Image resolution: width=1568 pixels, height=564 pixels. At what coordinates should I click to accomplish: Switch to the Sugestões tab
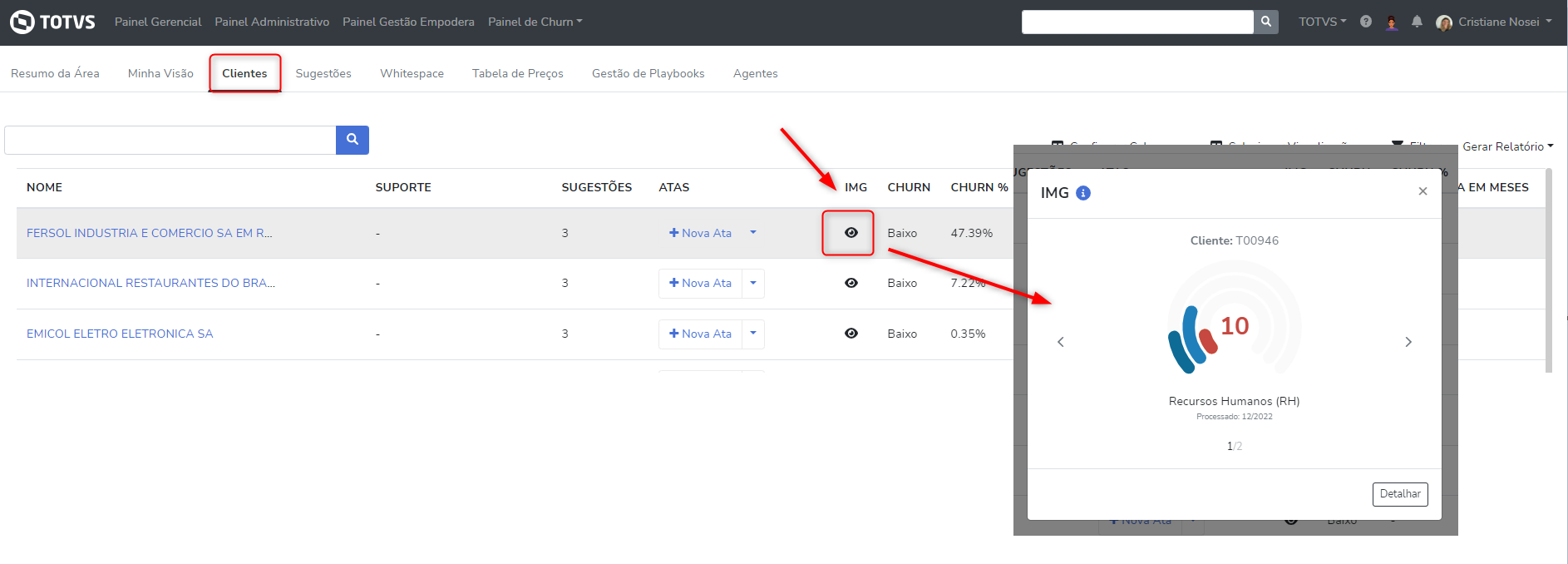(x=323, y=73)
